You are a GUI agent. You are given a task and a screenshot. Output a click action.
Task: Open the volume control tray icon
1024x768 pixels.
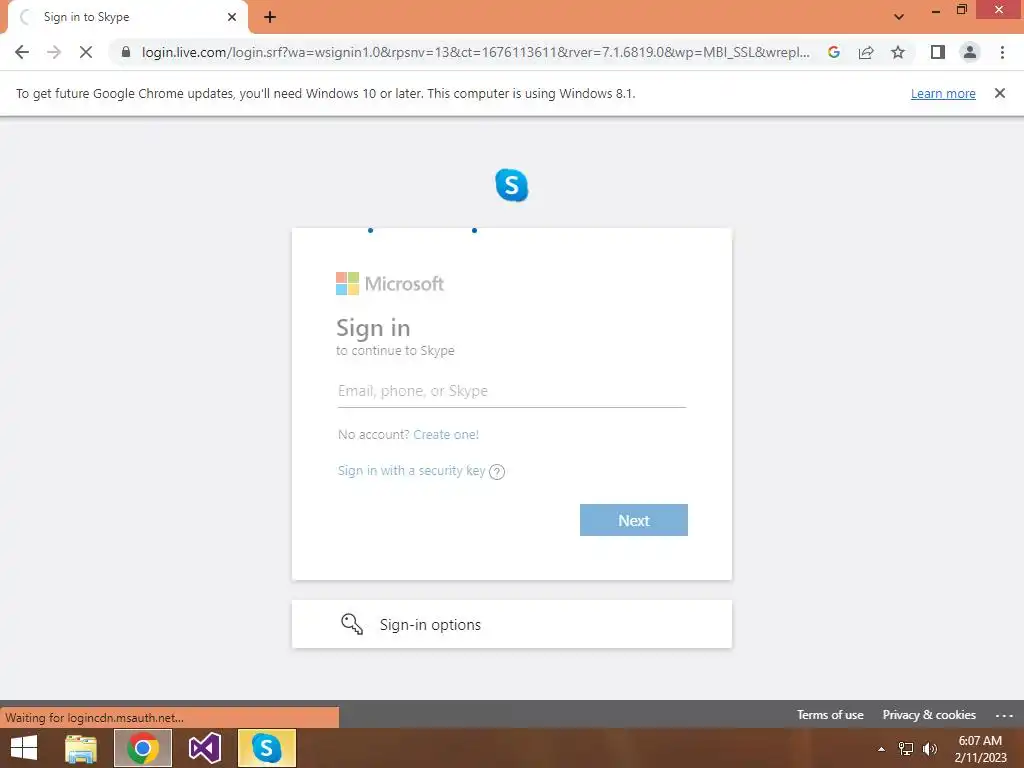point(930,749)
